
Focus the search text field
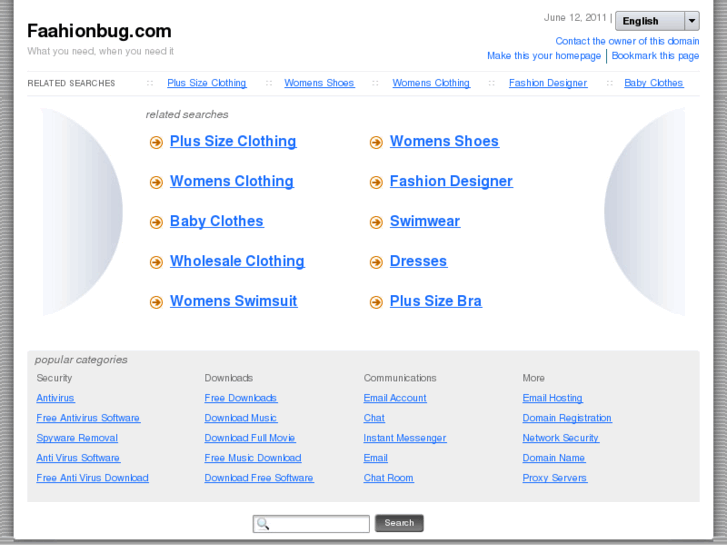(311, 524)
